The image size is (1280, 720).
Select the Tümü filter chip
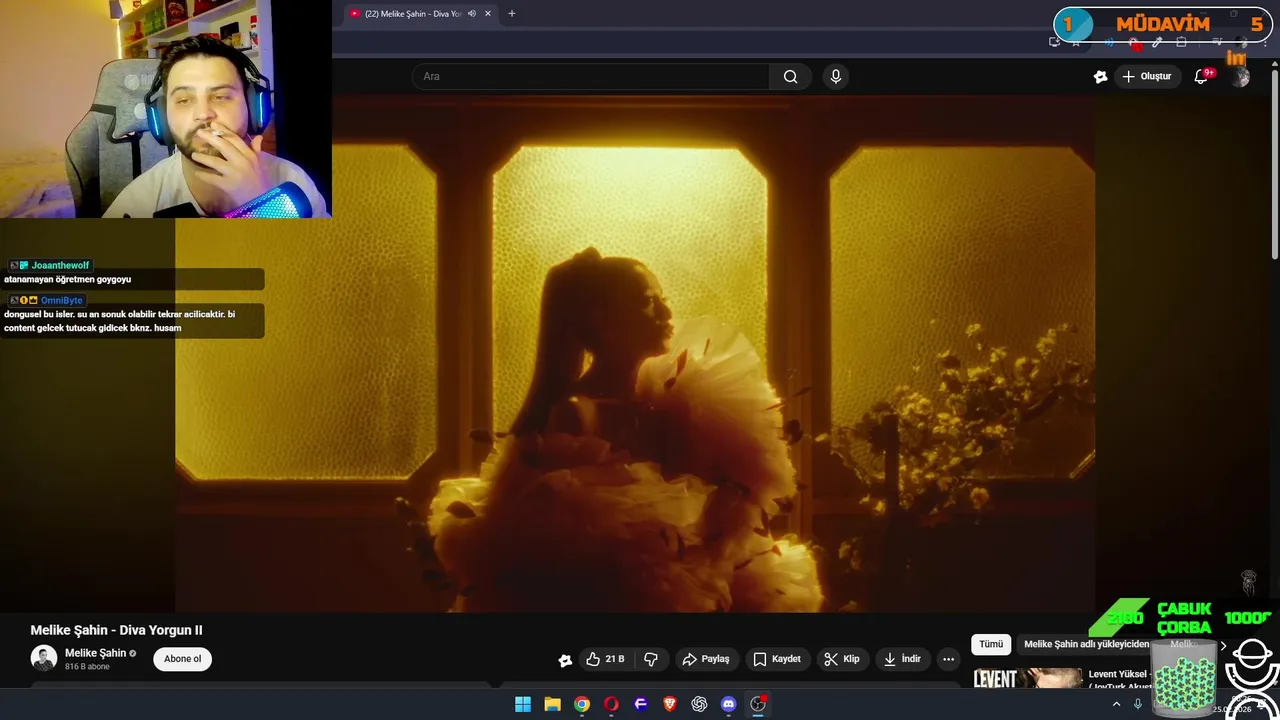tap(991, 645)
